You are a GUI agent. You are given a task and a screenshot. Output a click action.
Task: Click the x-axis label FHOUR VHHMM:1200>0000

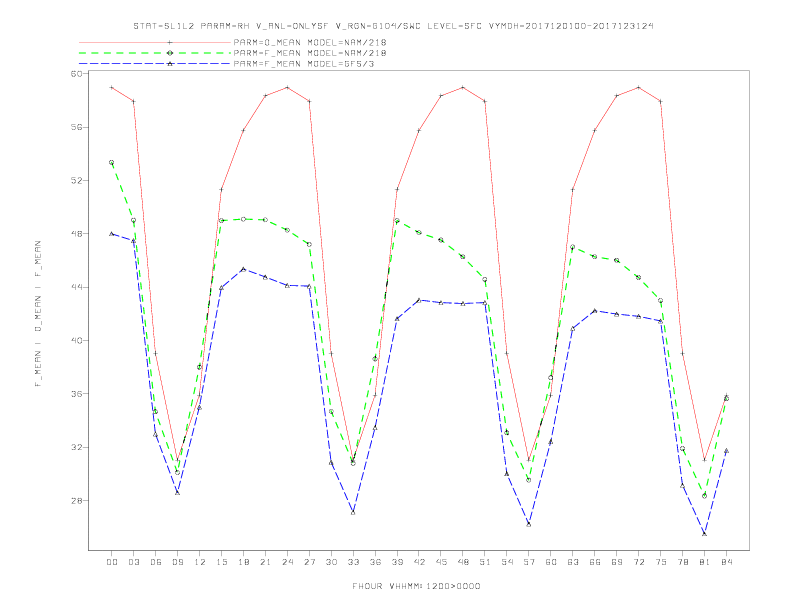click(416, 586)
